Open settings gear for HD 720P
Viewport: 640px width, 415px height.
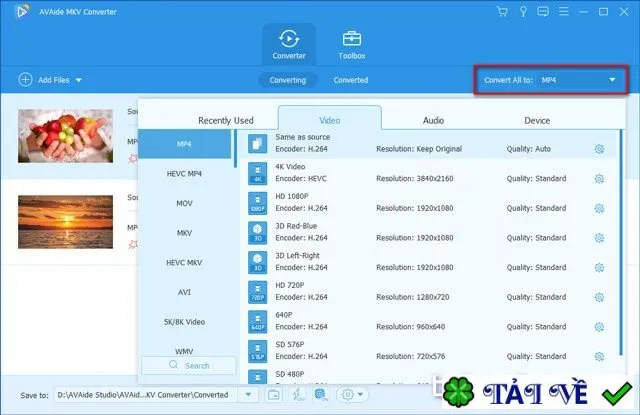[x=599, y=297]
